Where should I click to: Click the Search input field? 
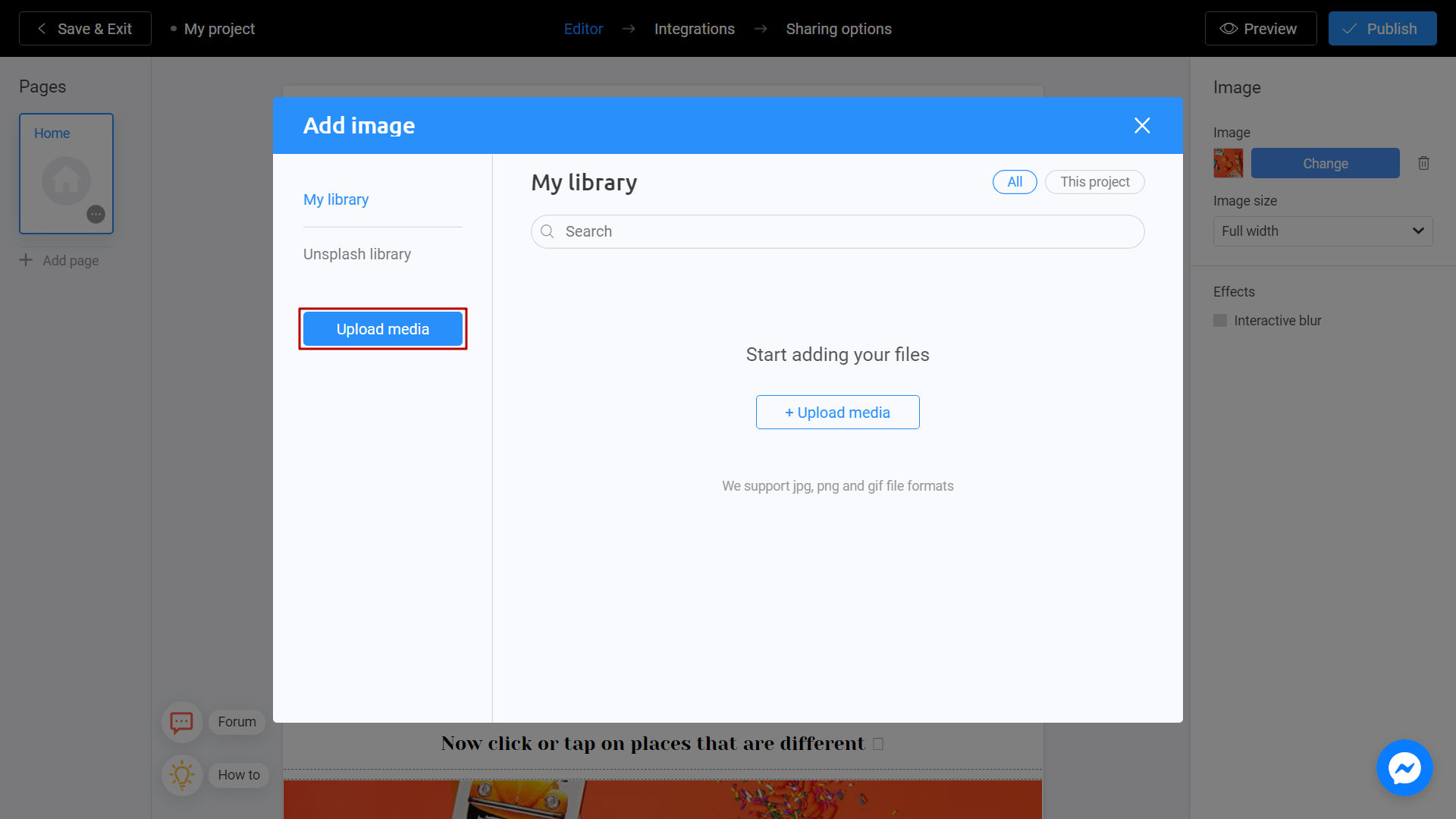coord(838,231)
